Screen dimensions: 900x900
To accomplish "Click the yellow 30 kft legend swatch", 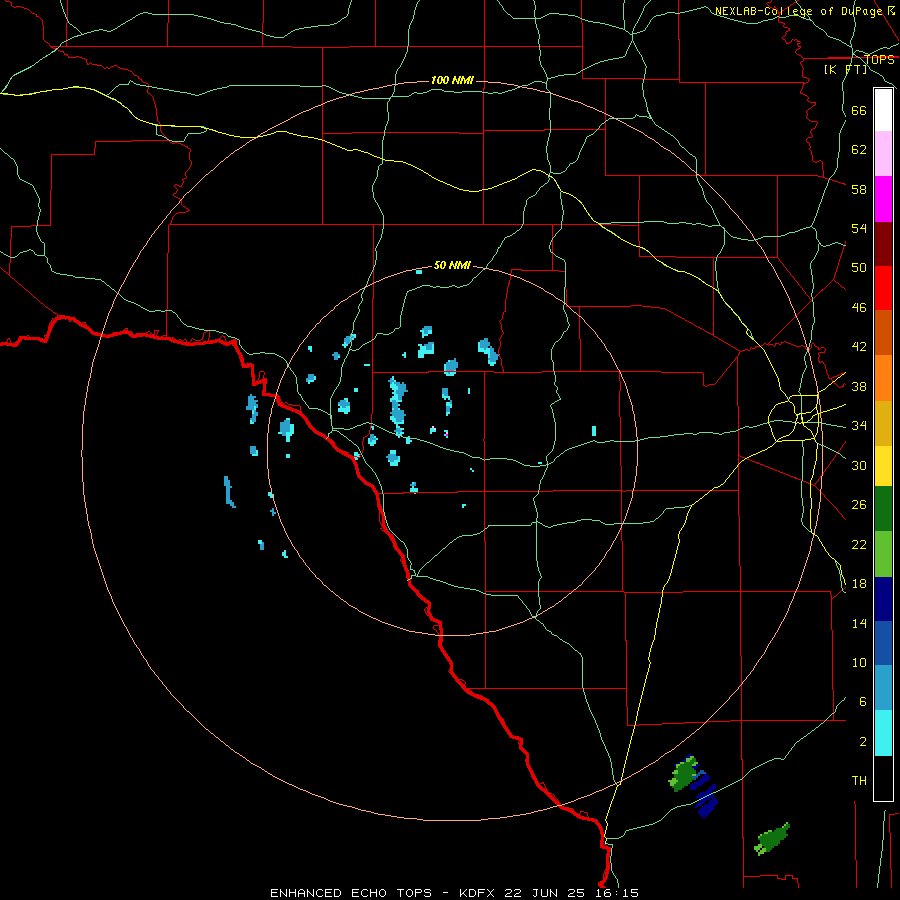I will [883, 466].
